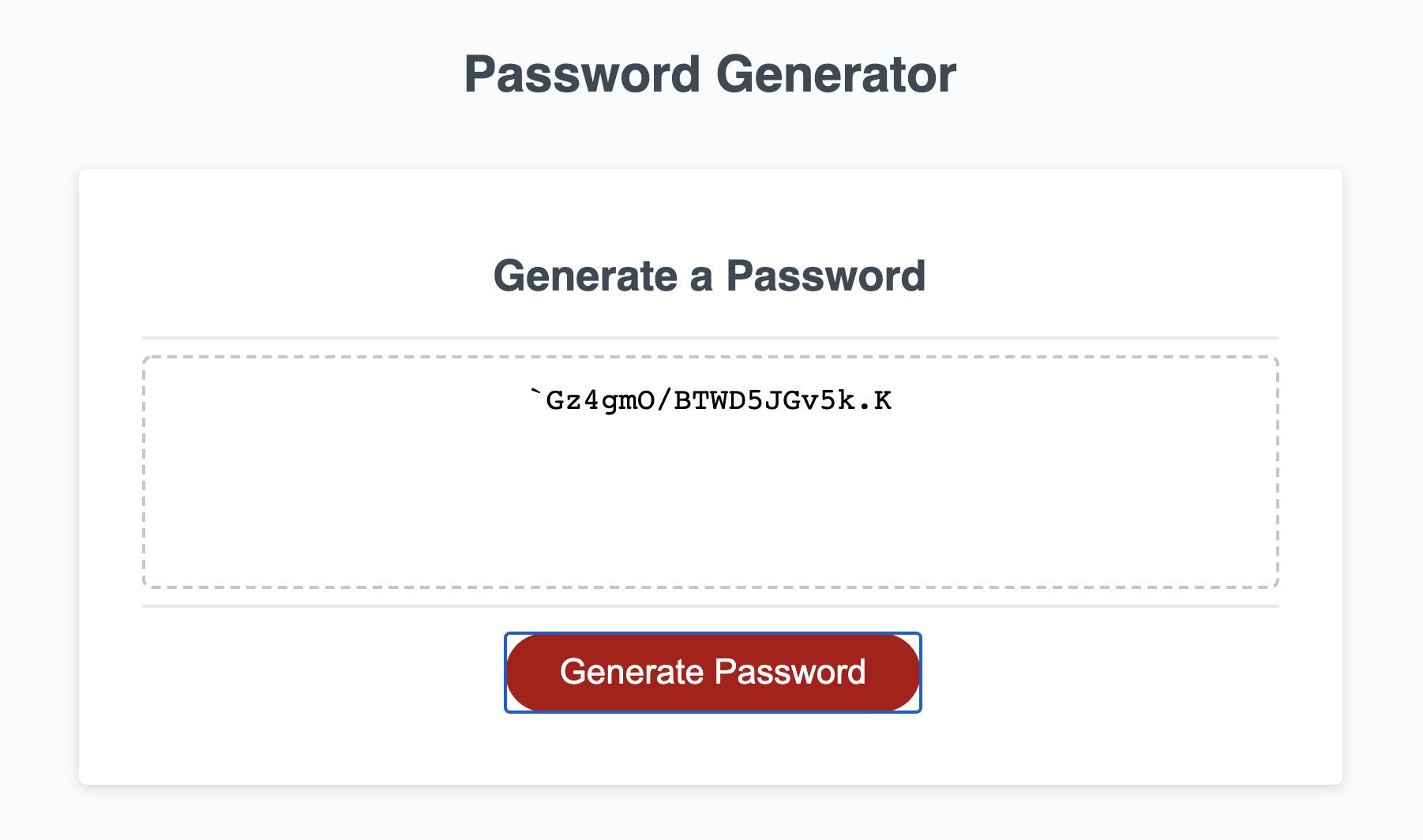Screen dimensions: 1423x840
Task: Click the red rounded Generate Password control
Action: [x=711, y=672]
